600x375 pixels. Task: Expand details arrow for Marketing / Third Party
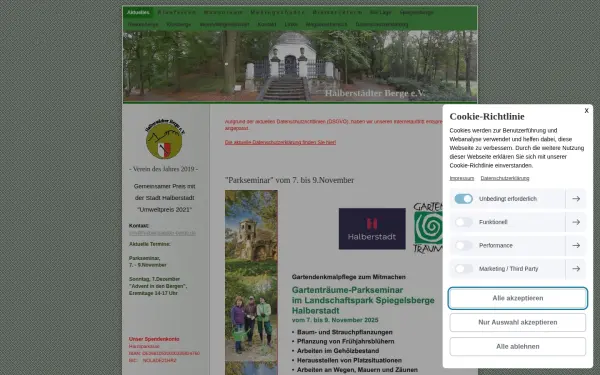(576, 269)
